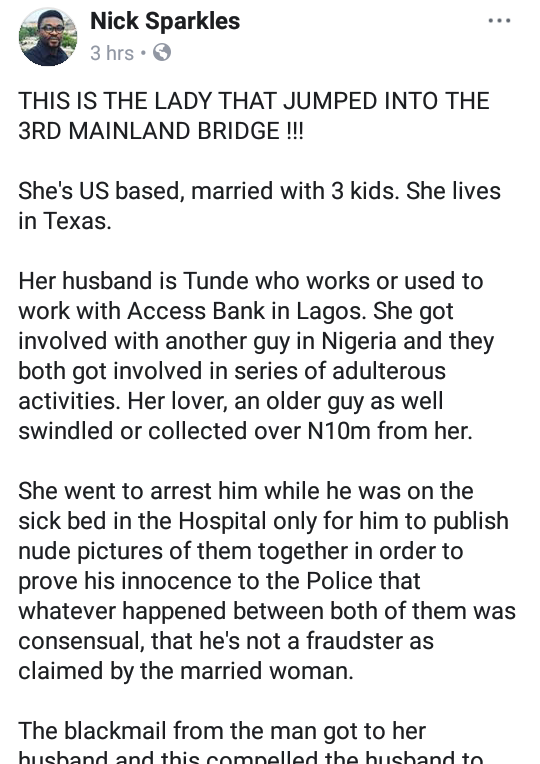Open the Nick Sparkles profile name link
Viewport: 540px width, 764px height.
point(165,21)
